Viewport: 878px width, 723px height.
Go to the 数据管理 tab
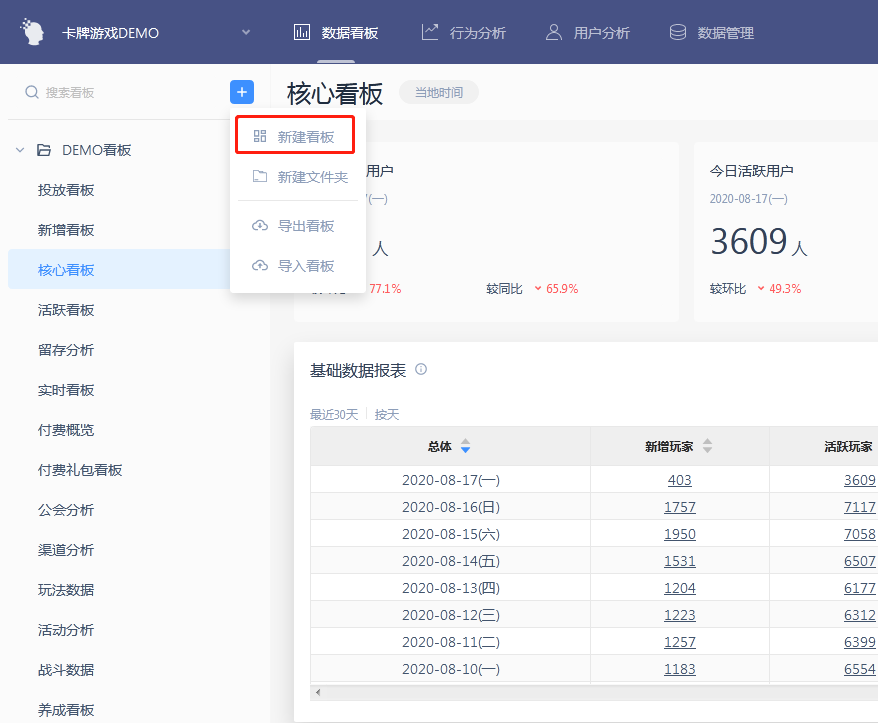711,33
